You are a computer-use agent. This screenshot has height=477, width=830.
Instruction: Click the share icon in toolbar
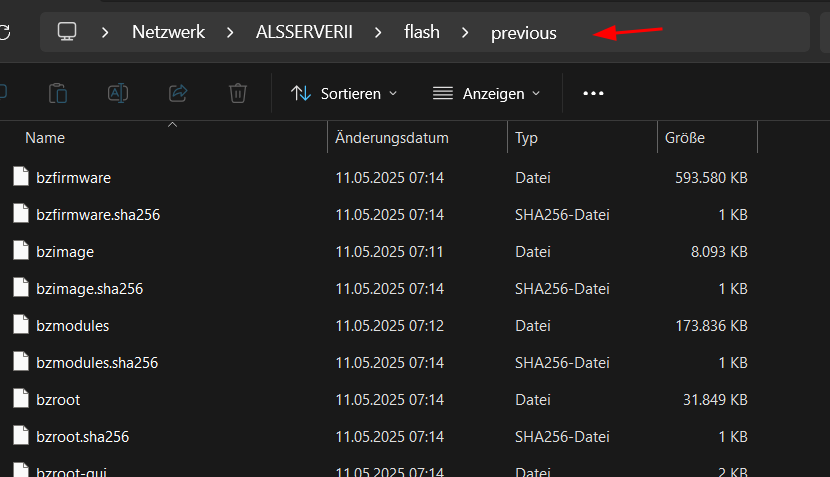(x=178, y=93)
